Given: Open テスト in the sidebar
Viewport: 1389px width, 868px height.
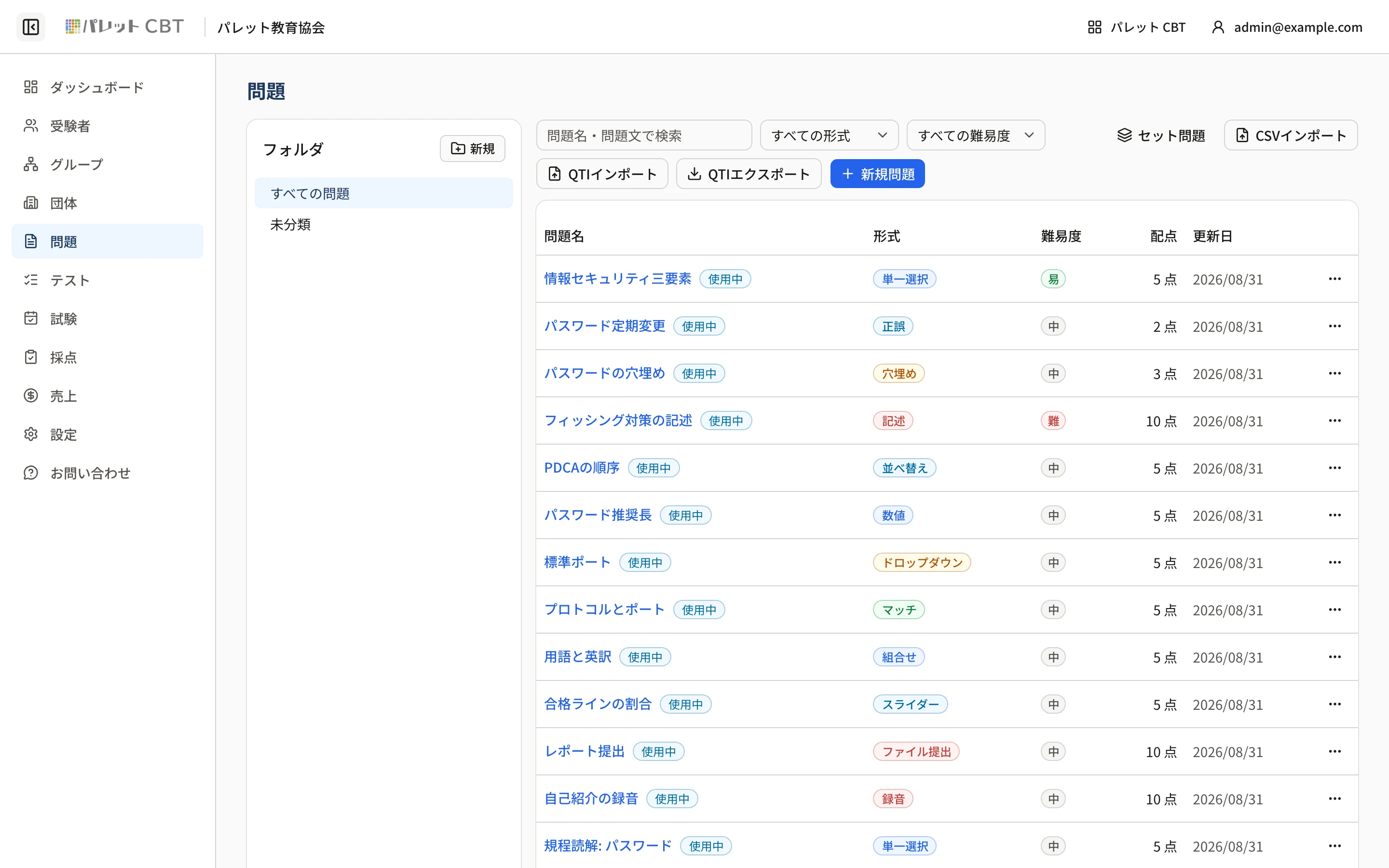Looking at the screenshot, I should pos(108,280).
